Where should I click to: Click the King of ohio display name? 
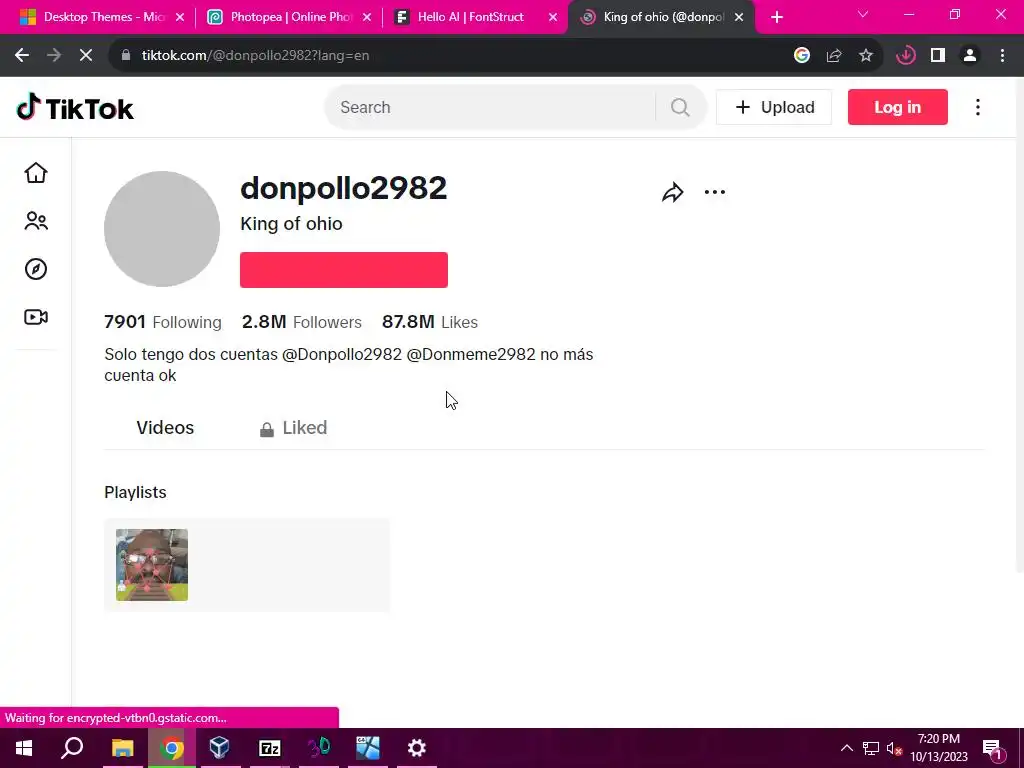[x=291, y=224]
